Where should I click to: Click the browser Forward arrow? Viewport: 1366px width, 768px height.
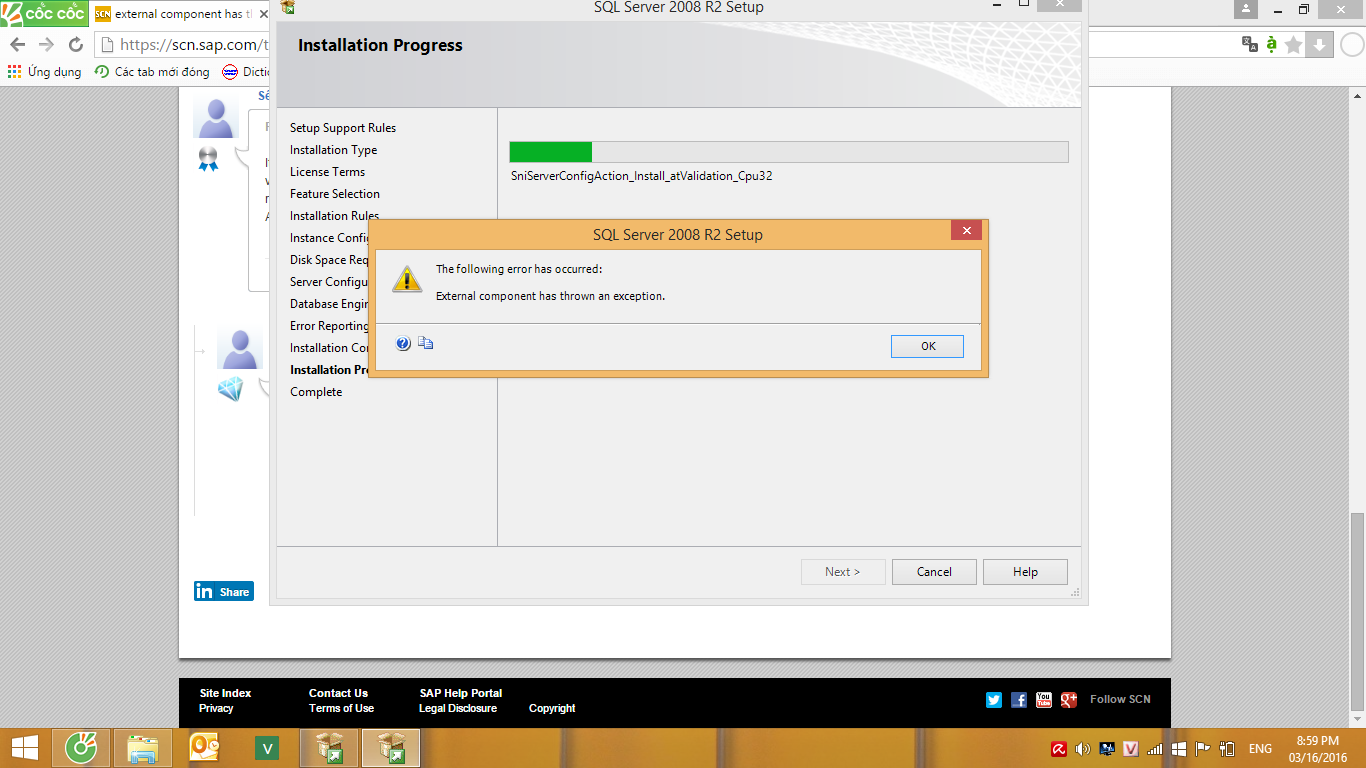[46, 44]
